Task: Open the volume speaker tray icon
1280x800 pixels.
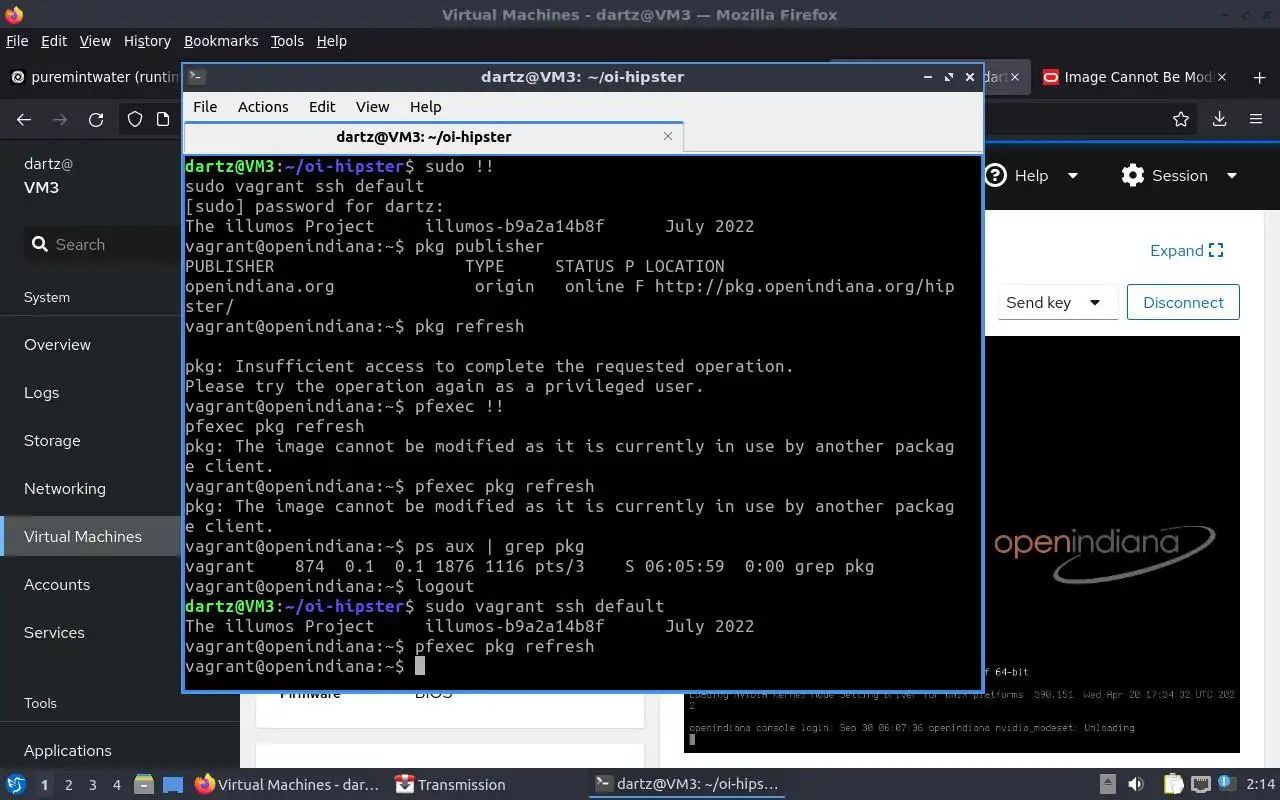Action: [1136, 784]
